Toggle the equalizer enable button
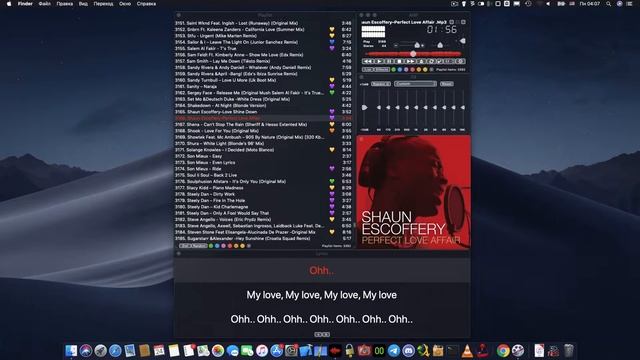Screen dimensions: 640x360 click(x=381, y=84)
